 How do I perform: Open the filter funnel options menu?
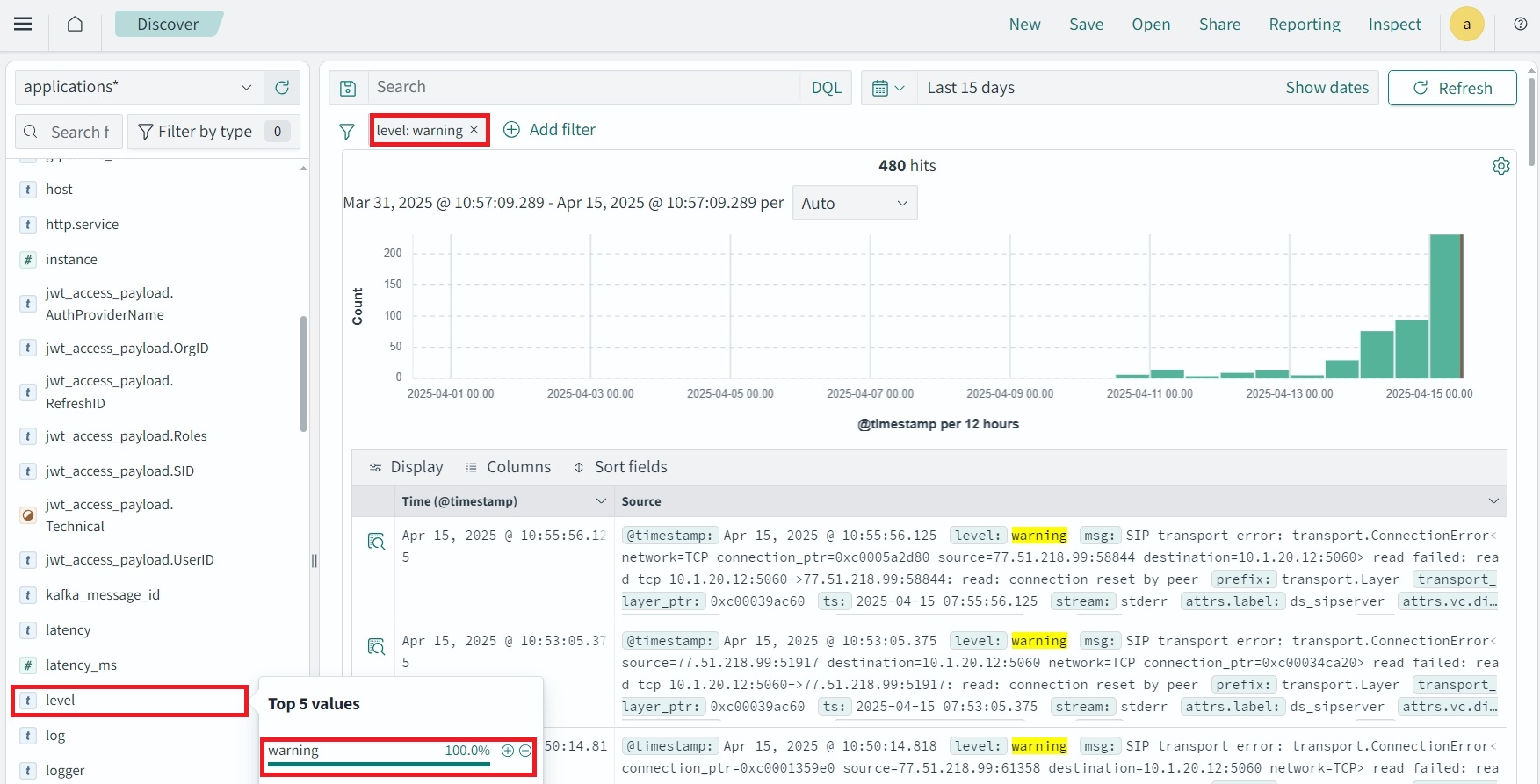point(347,131)
